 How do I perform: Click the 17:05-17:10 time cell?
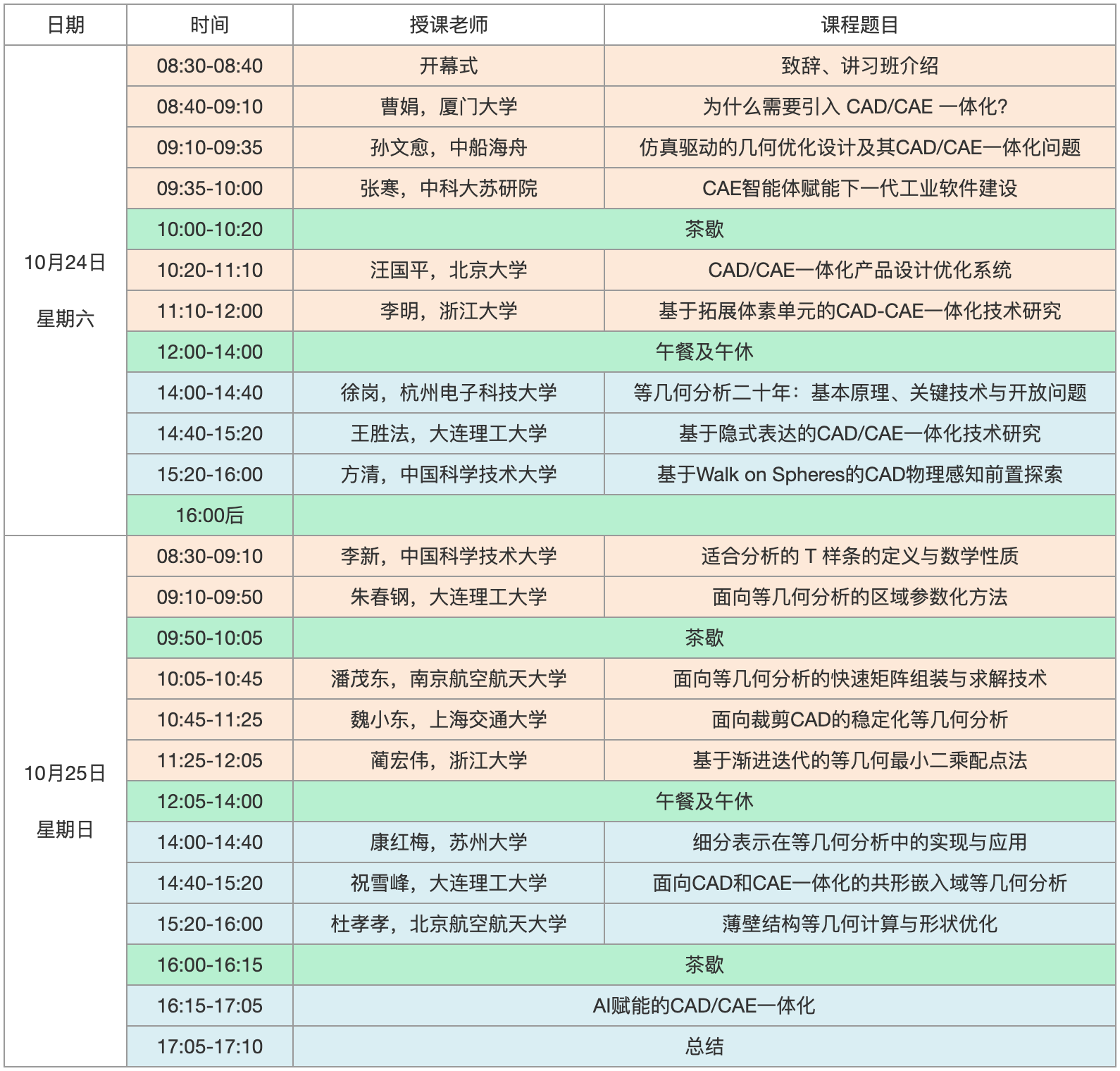point(210,1046)
